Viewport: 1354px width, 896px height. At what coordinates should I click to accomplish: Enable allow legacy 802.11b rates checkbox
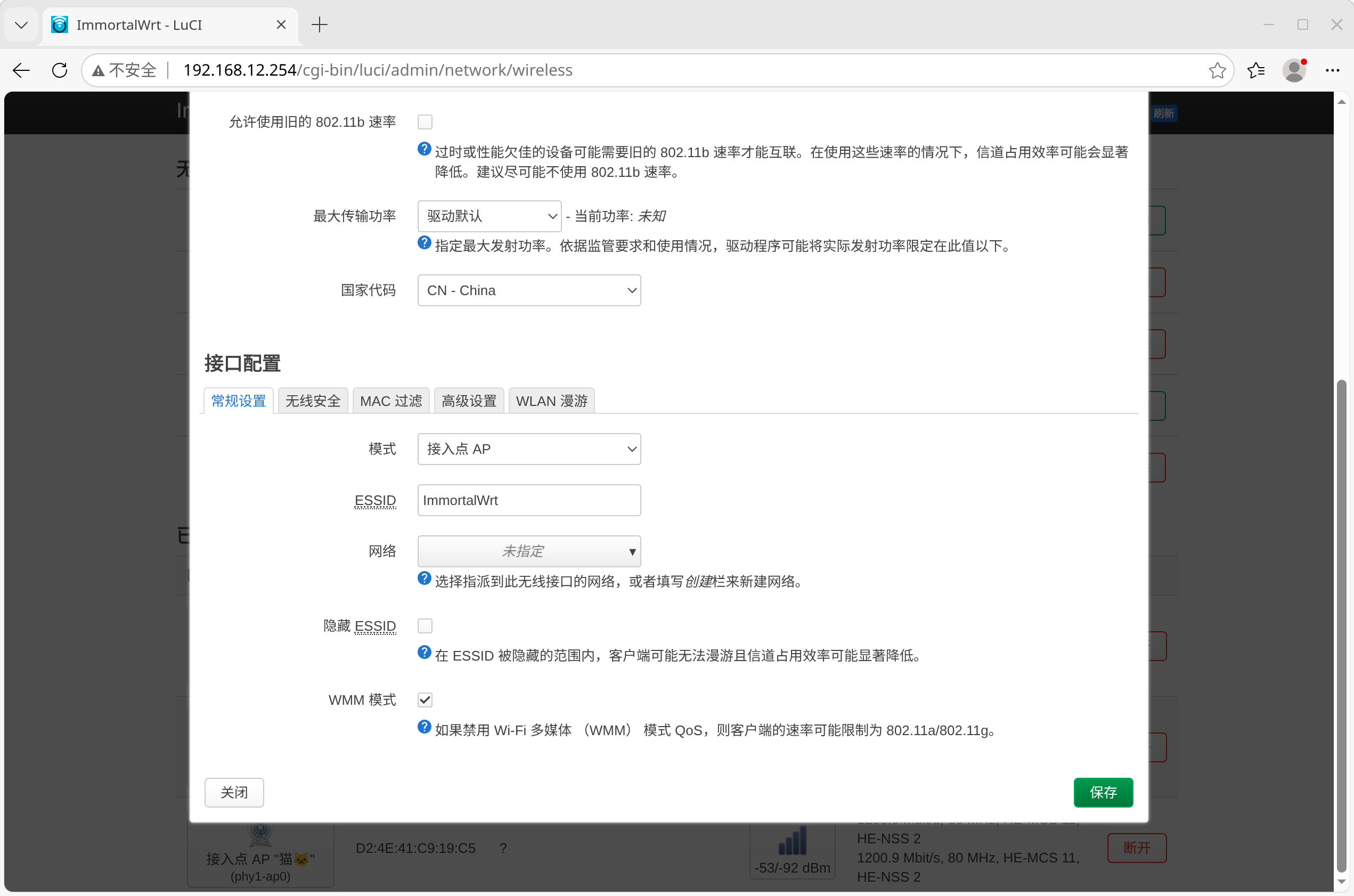click(x=425, y=121)
